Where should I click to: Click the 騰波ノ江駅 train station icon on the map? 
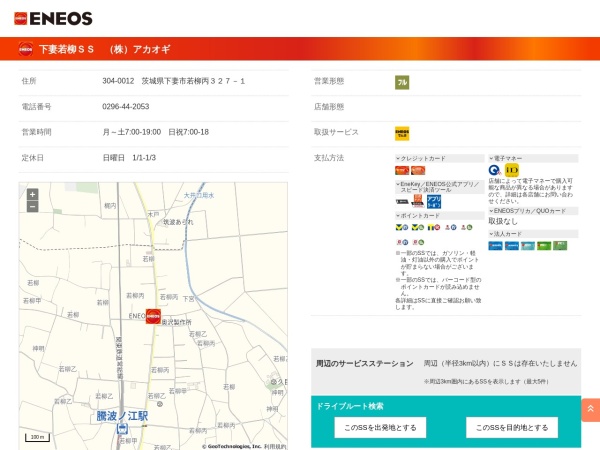click(122, 428)
